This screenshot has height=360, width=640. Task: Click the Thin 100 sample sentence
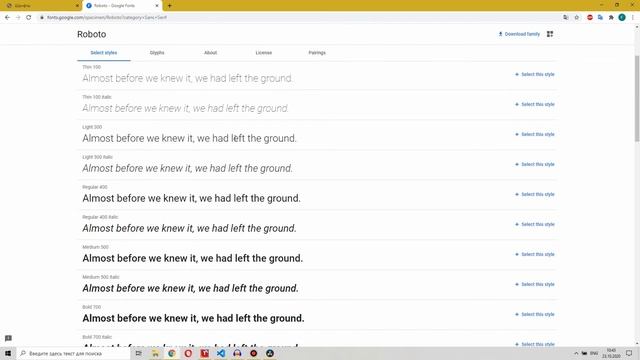coord(187,78)
